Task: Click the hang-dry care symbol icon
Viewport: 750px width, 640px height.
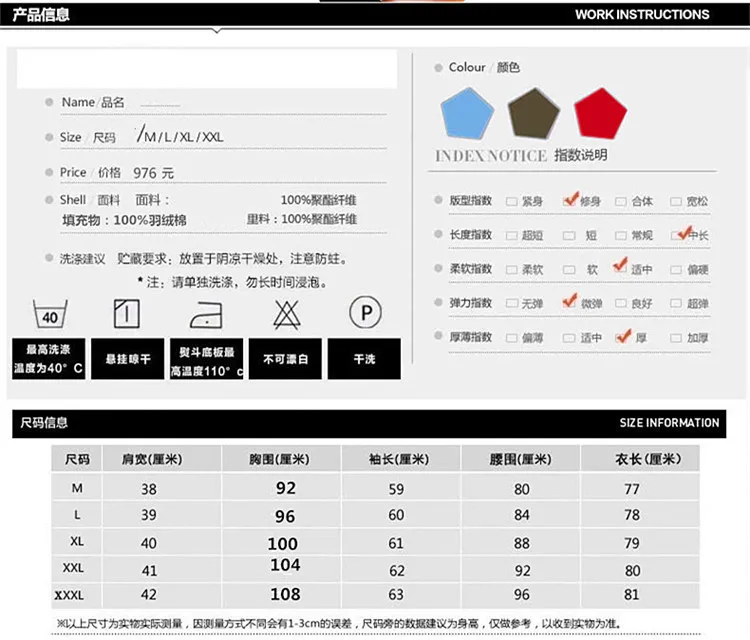Action: (127, 314)
